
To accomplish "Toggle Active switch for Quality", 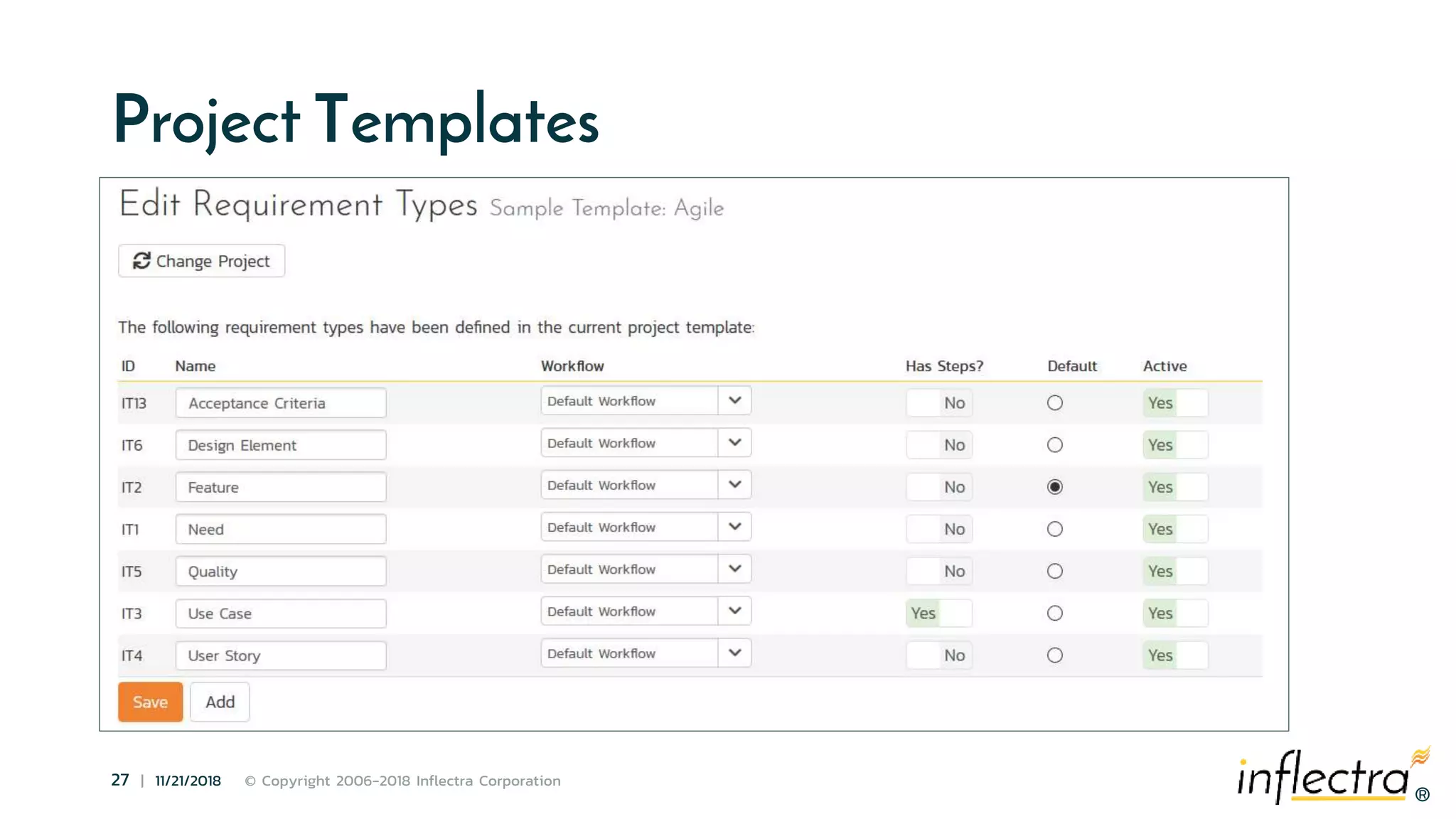I will point(1175,571).
